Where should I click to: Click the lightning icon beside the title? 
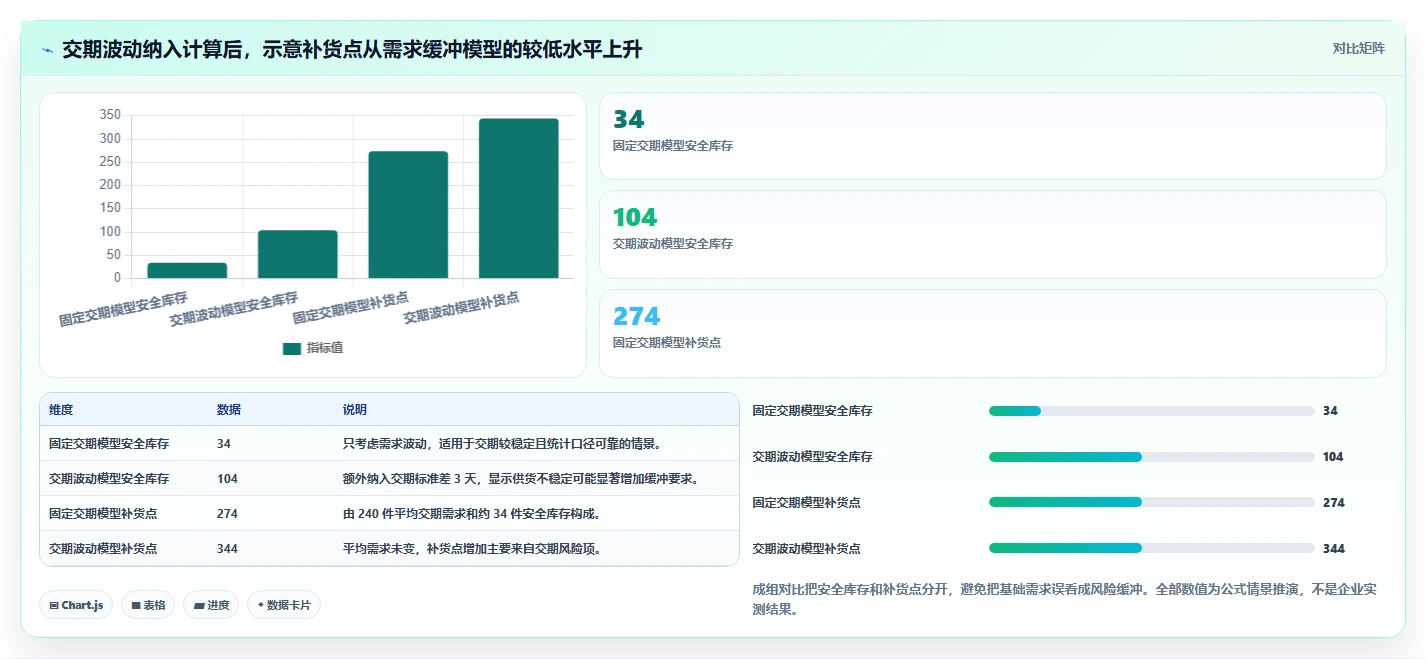(x=48, y=49)
